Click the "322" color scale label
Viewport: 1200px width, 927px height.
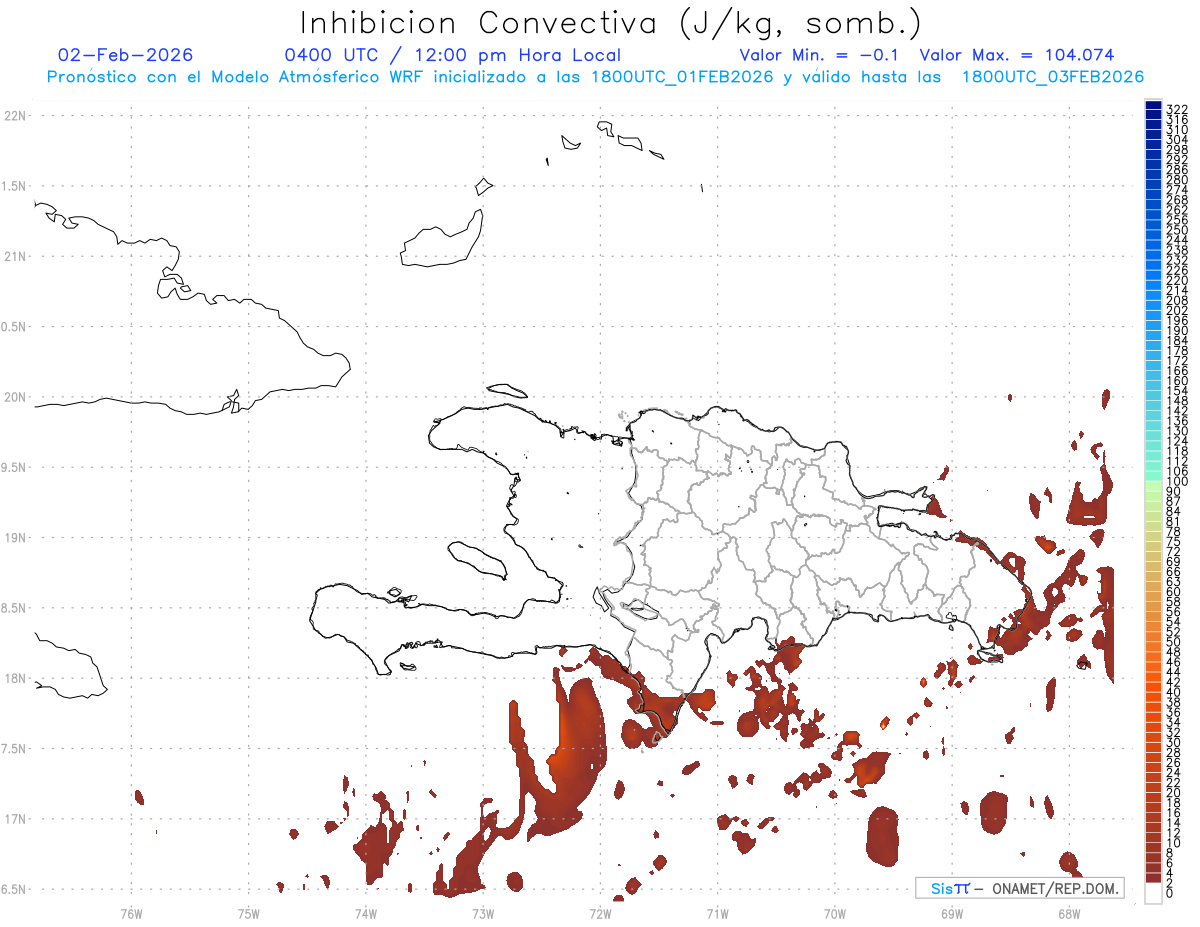1177,108
